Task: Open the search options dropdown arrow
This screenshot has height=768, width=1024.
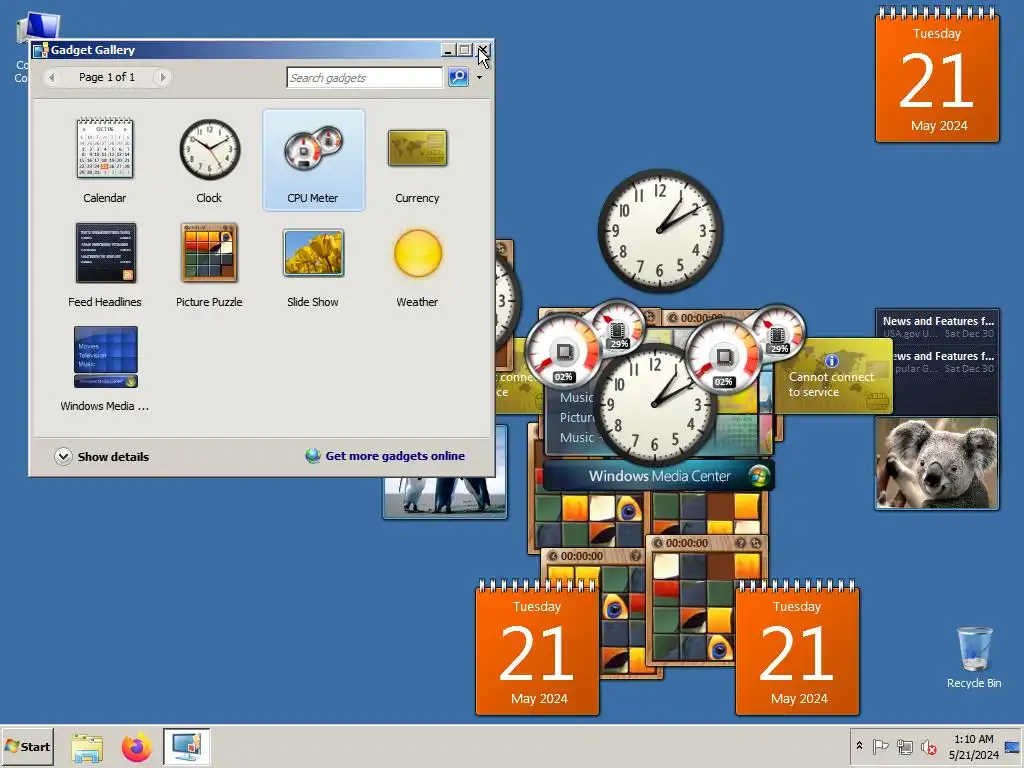Action: coord(479,77)
